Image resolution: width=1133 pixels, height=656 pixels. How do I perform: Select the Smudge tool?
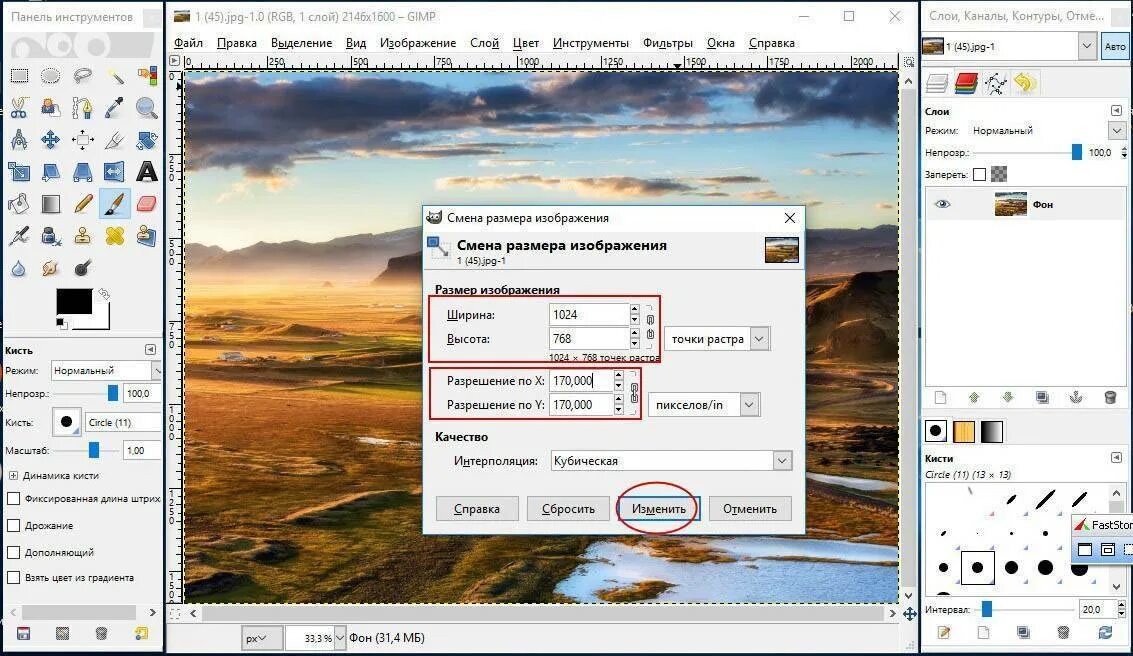click(51, 268)
